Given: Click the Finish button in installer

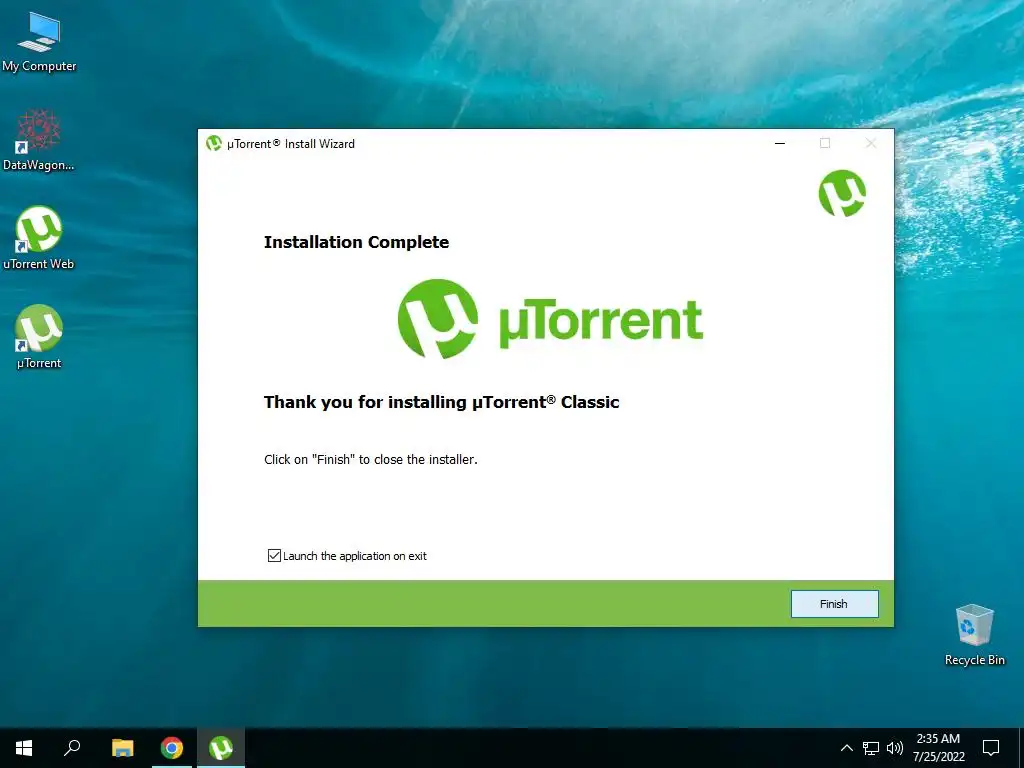Looking at the screenshot, I should pyautogui.click(x=834, y=604).
